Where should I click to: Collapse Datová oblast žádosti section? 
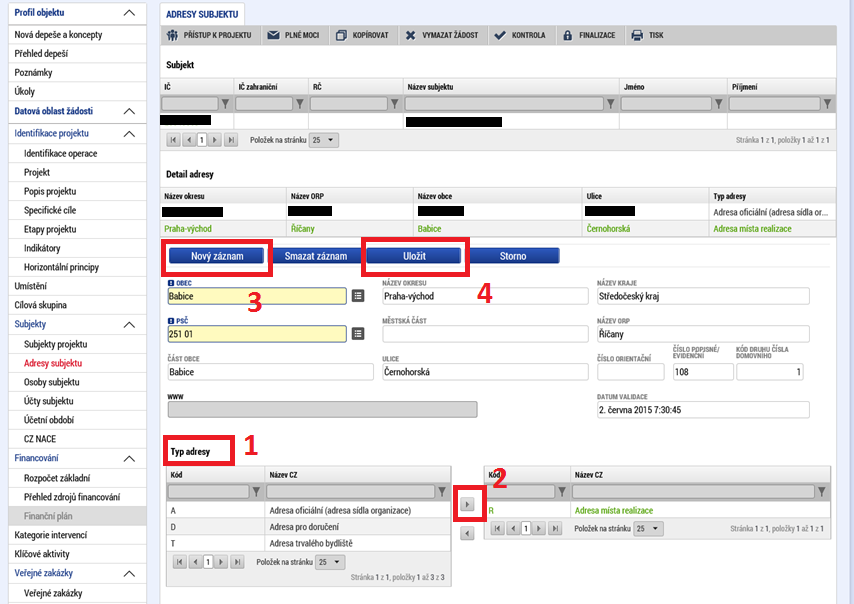pos(129,111)
